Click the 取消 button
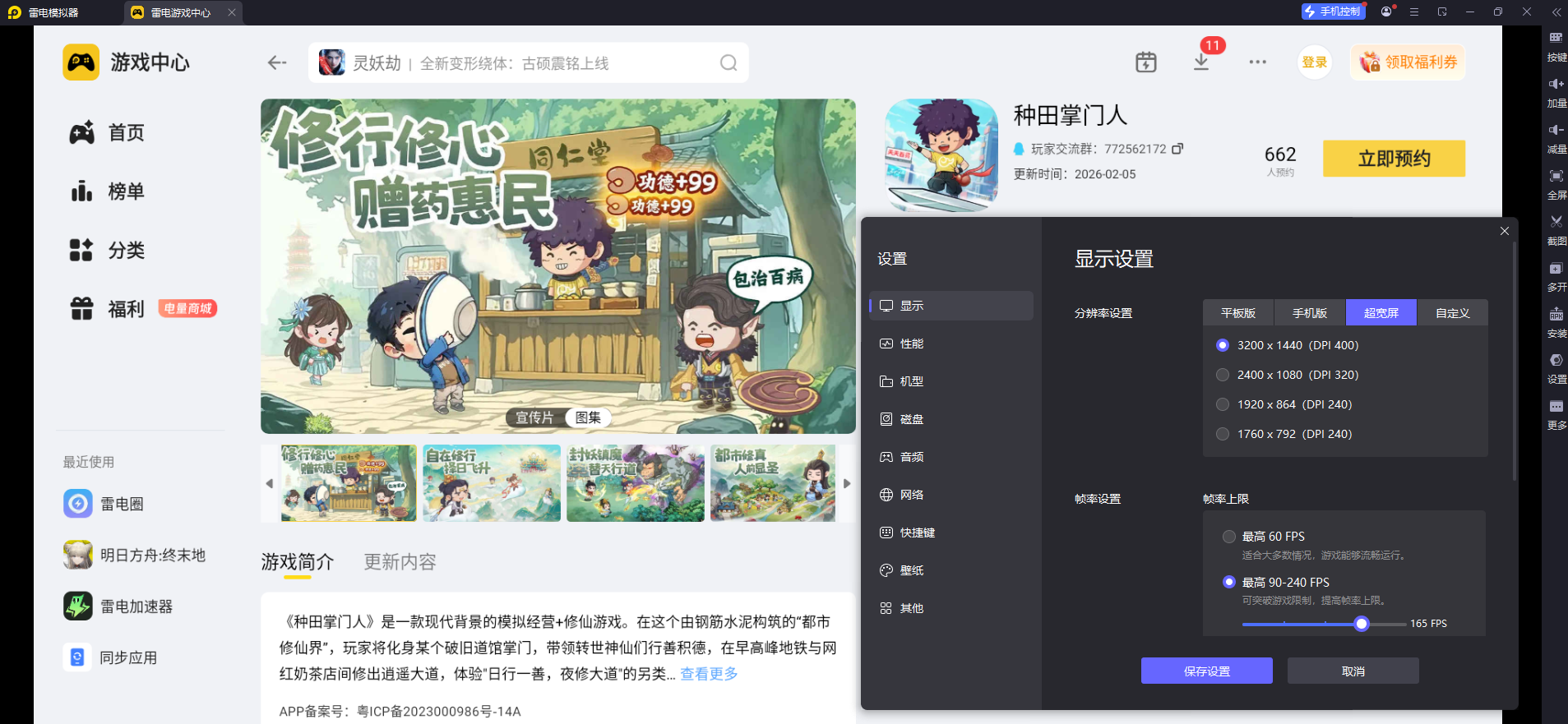The image size is (1568, 724). 1353,671
